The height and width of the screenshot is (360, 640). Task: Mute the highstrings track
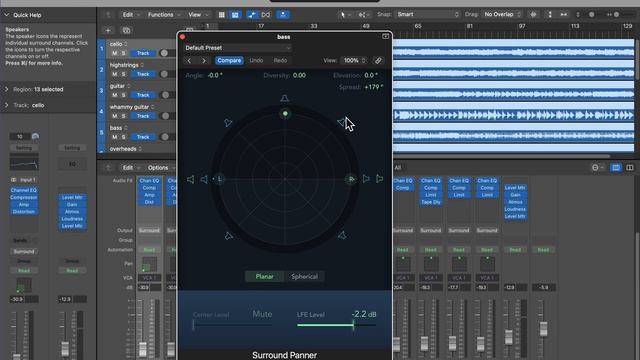[114, 74]
